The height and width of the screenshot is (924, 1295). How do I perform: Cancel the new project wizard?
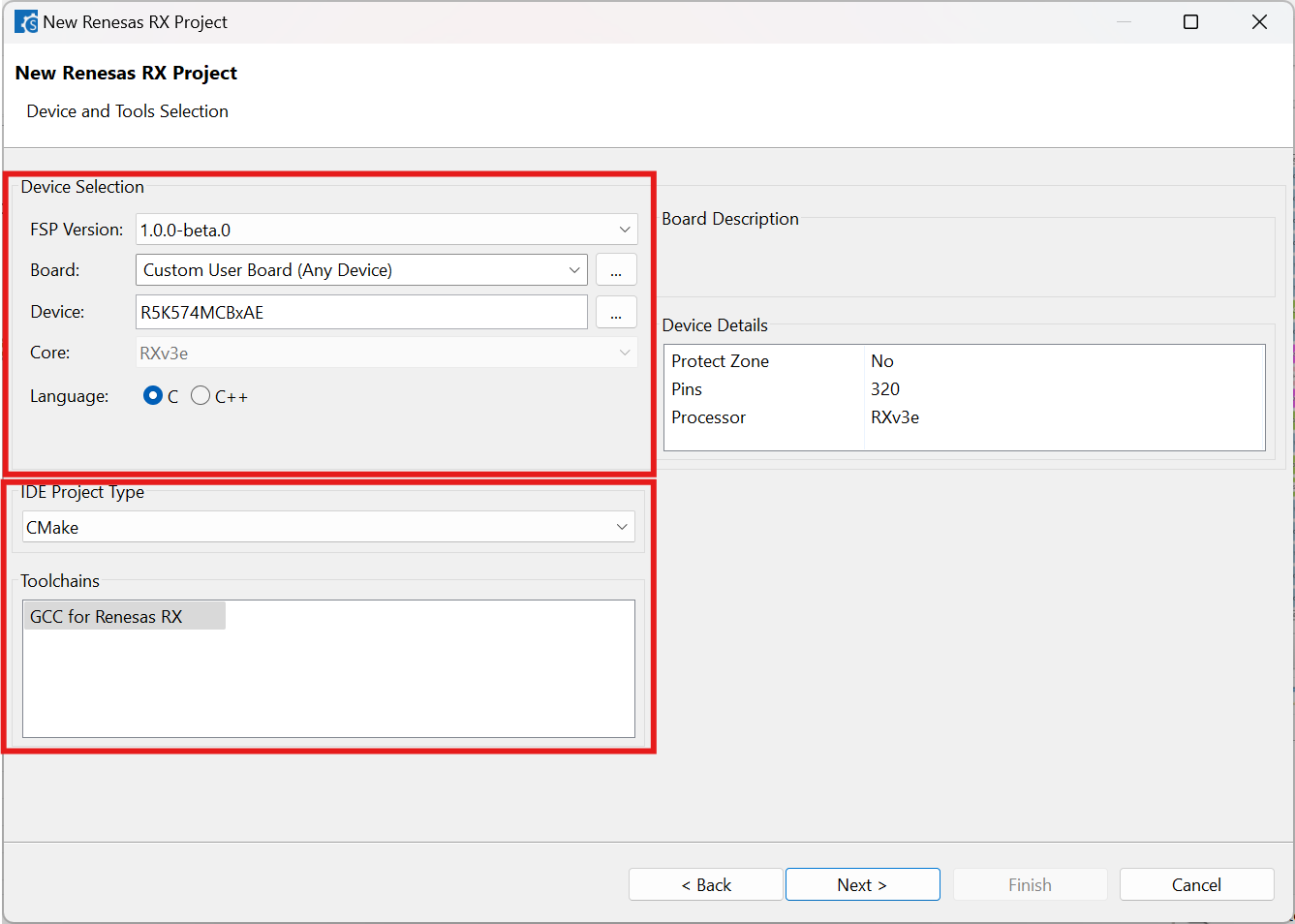(1196, 884)
